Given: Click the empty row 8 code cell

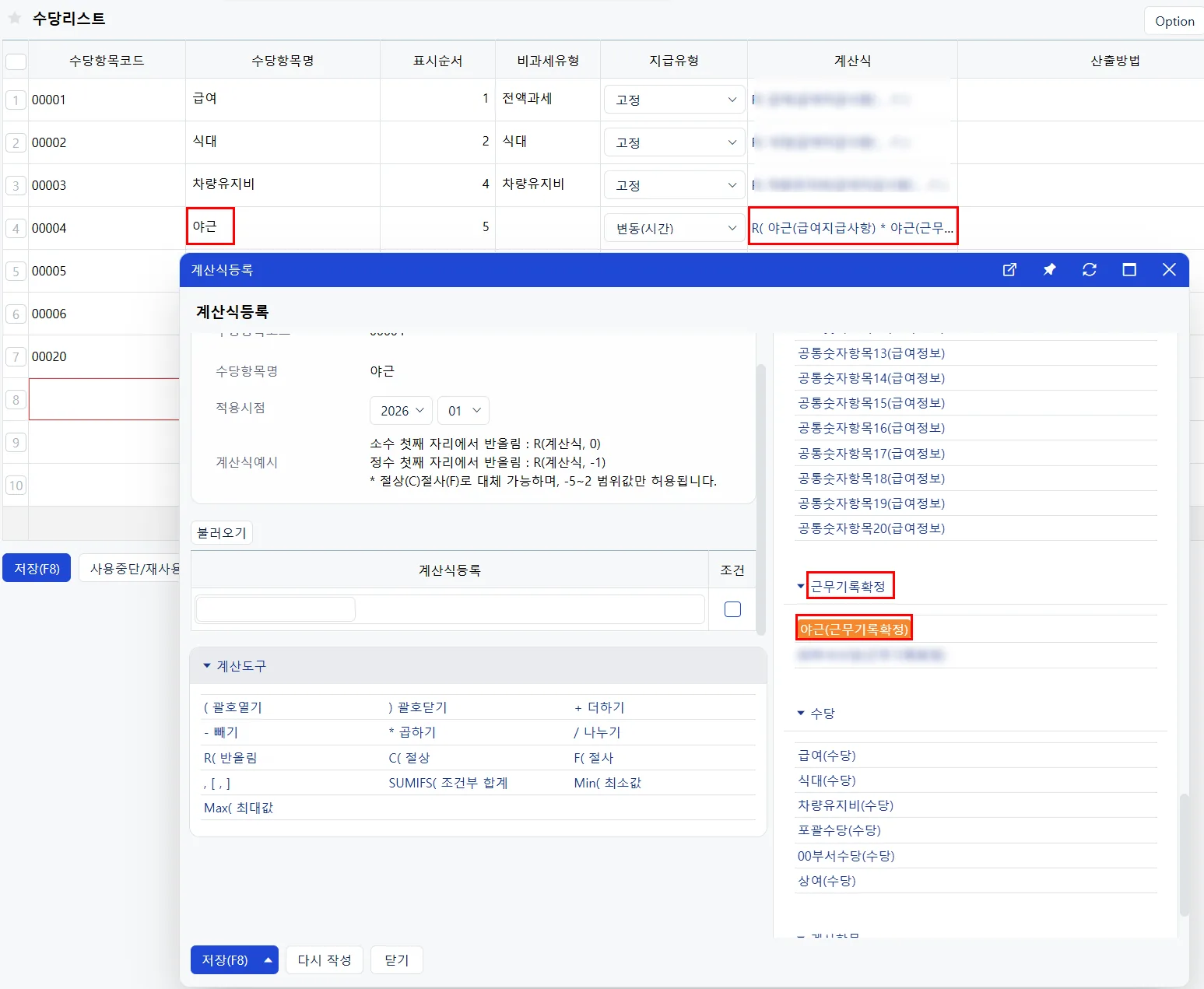Looking at the screenshot, I should 104,399.
